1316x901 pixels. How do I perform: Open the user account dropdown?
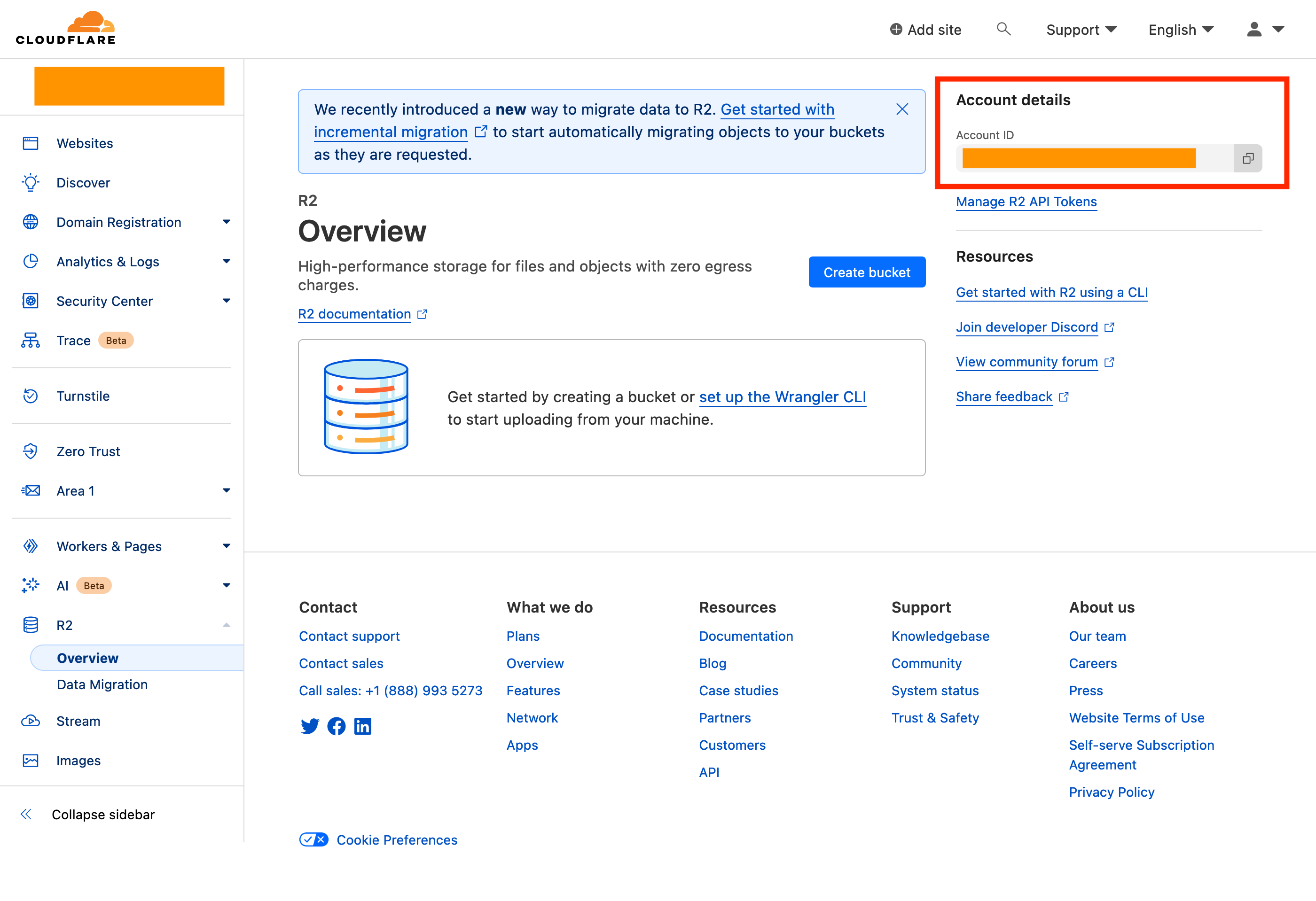[x=1265, y=30]
